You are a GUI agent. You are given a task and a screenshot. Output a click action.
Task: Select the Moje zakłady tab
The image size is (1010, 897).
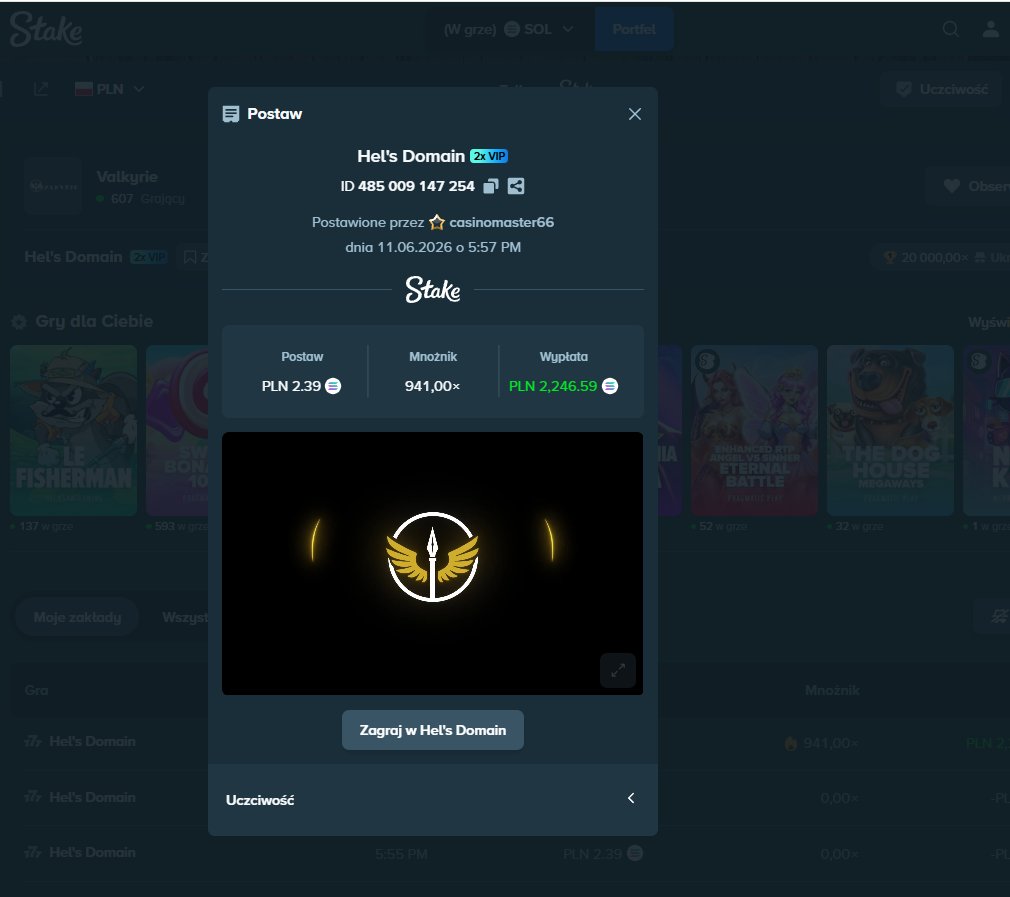point(77,617)
